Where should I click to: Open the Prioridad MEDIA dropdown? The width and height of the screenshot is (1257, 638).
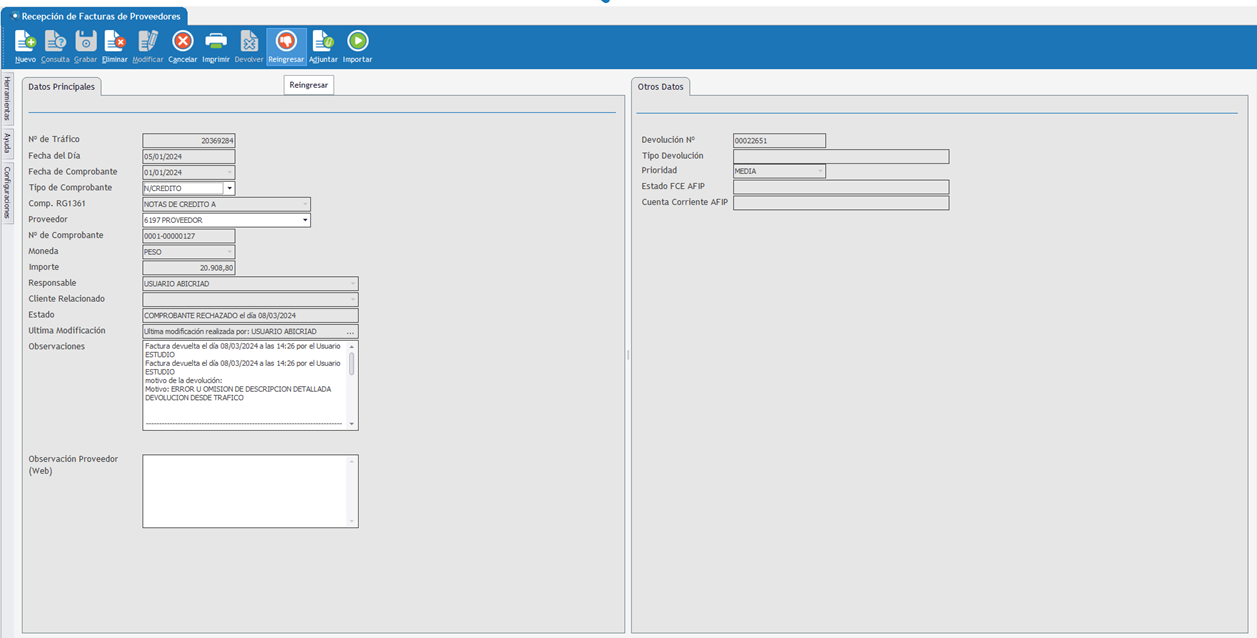point(820,171)
